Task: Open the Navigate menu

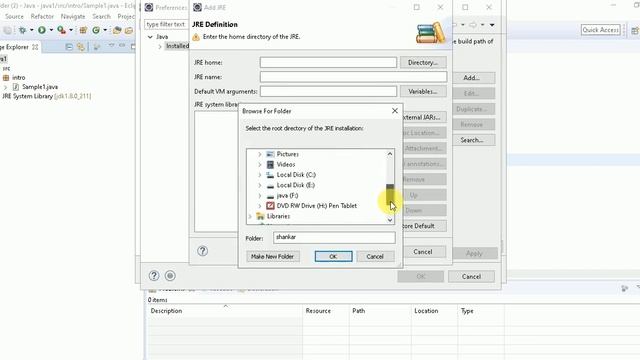Action: 73,16
